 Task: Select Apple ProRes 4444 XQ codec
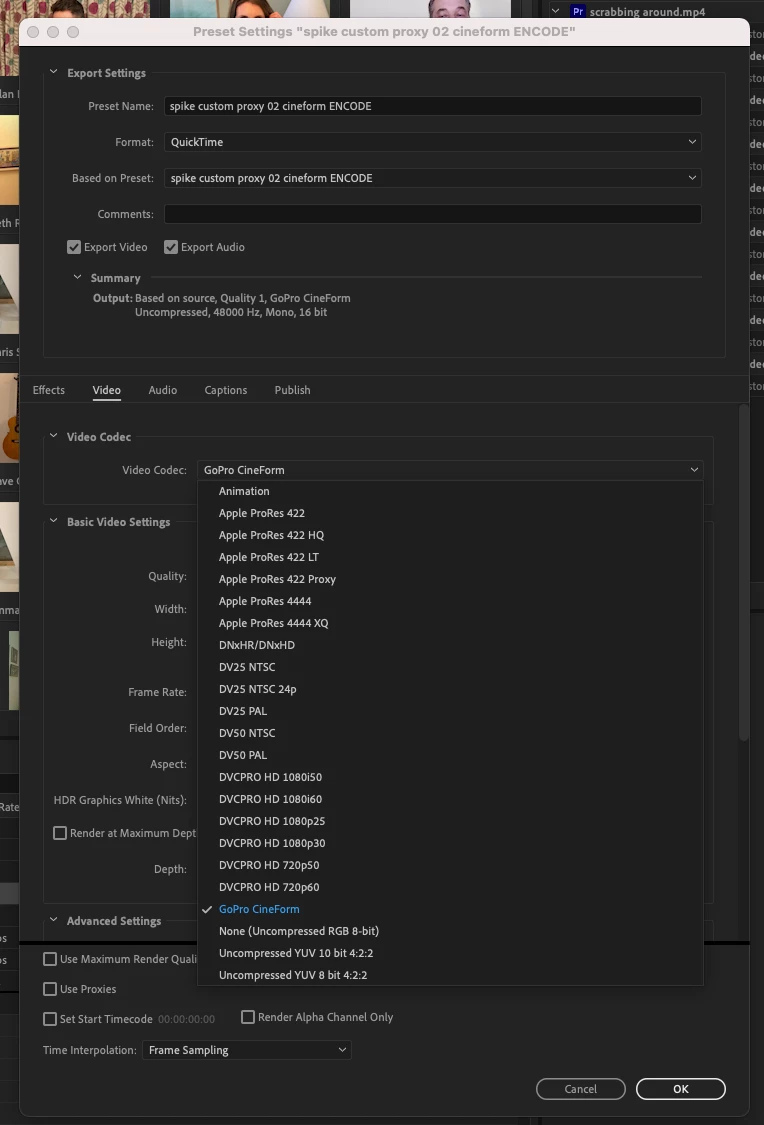point(451,623)
